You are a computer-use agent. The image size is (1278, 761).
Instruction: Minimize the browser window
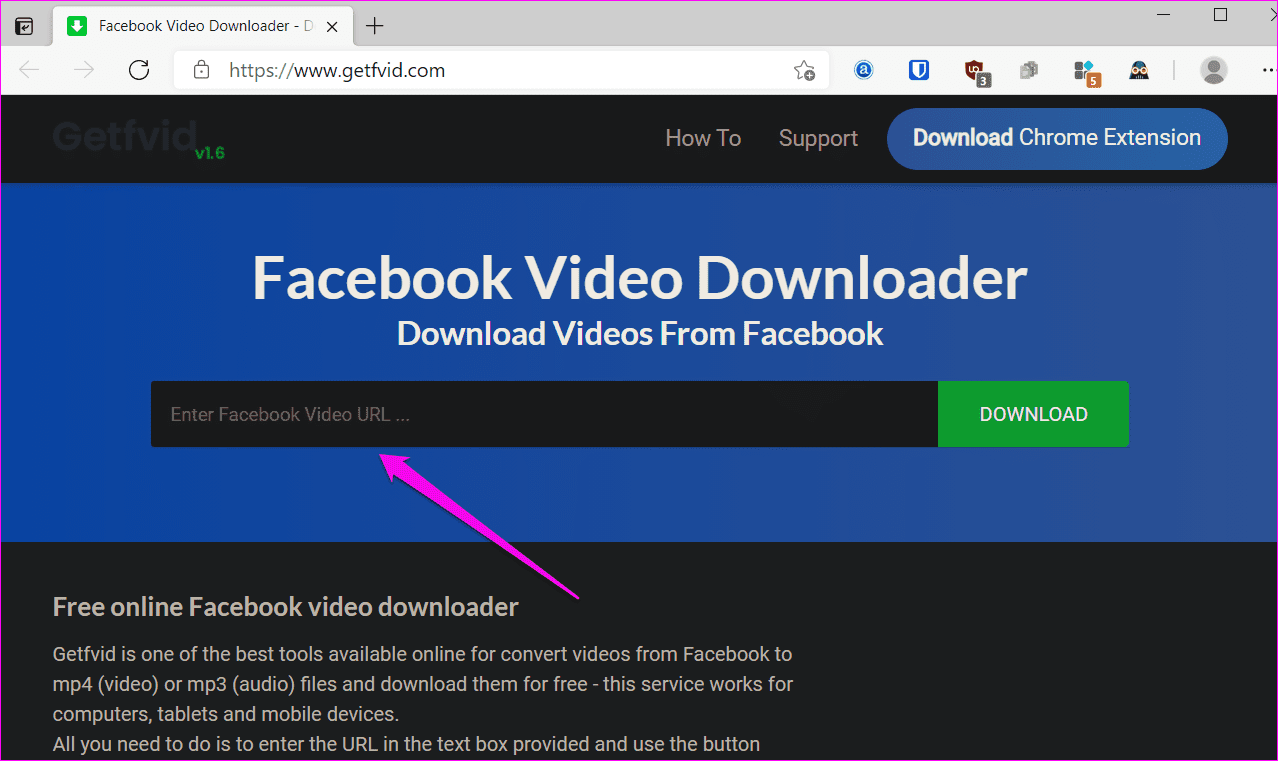1162,14
